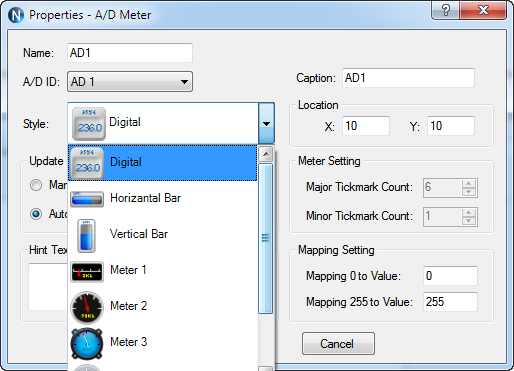
Task: Increase the Major Tickmark Count stepper
Action: point(469,183)
